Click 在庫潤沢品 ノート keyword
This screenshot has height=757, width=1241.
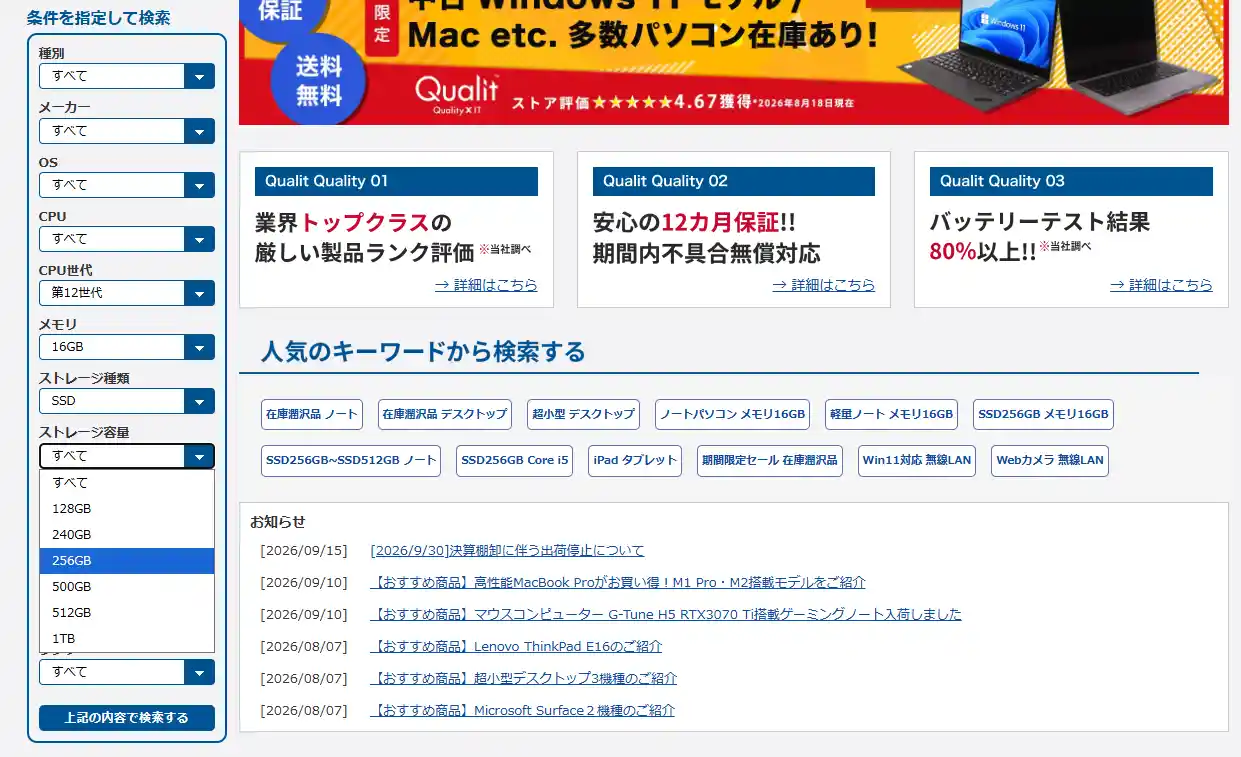pyautogui.click(x=311, y=414)
